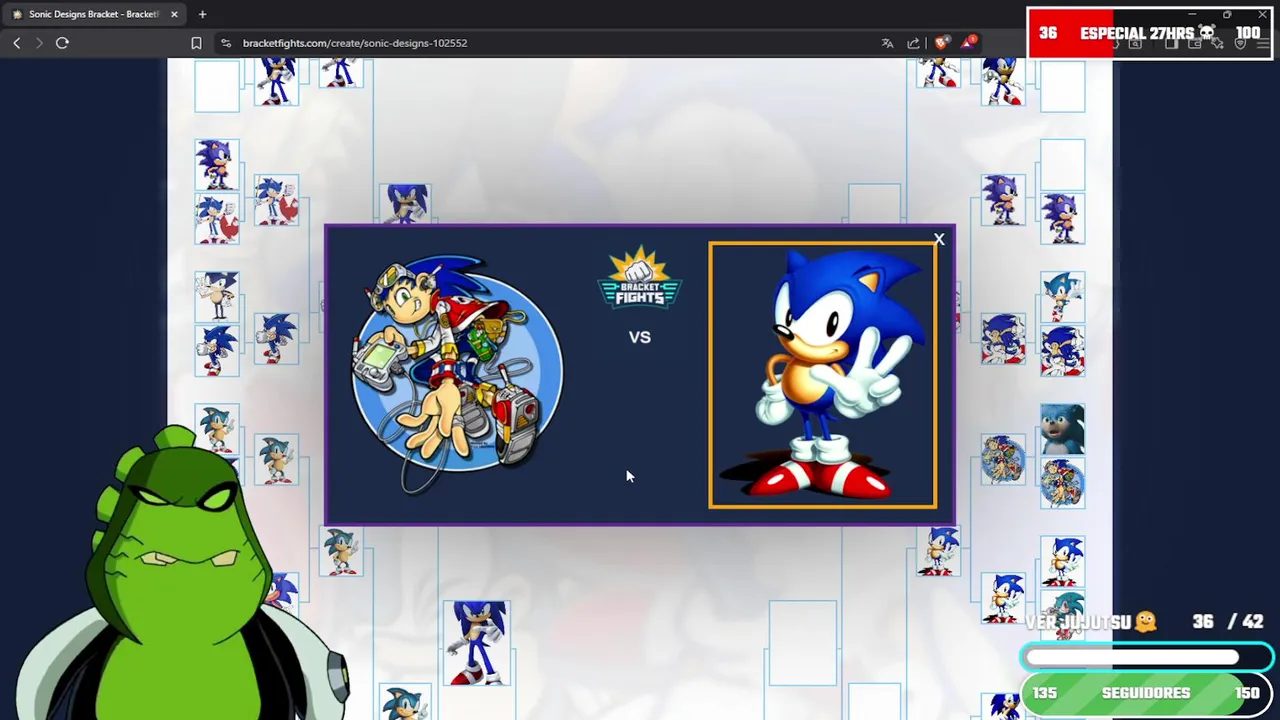Click the ESPECIAL 27HRS overlay banner
This screenshot has height=720, width=1280.
1149,34
